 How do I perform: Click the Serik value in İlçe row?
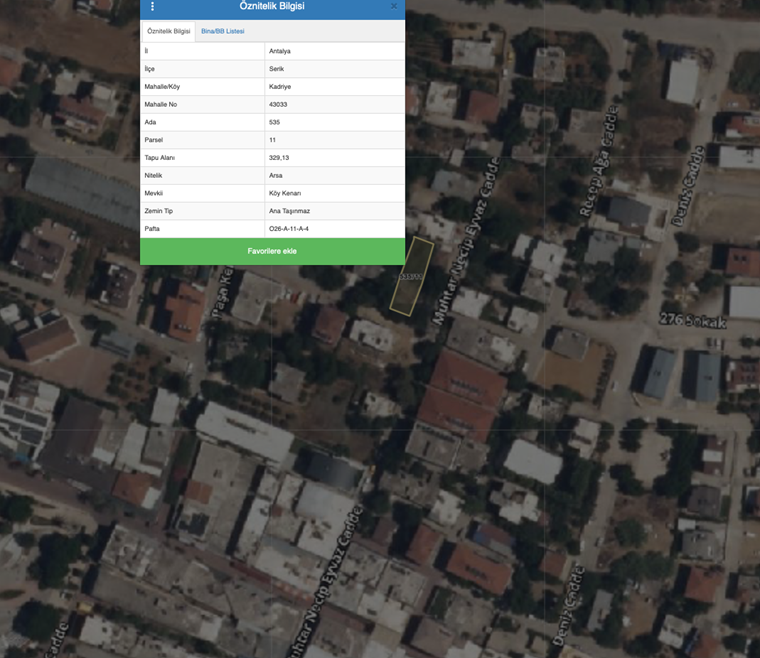point(277,68)
